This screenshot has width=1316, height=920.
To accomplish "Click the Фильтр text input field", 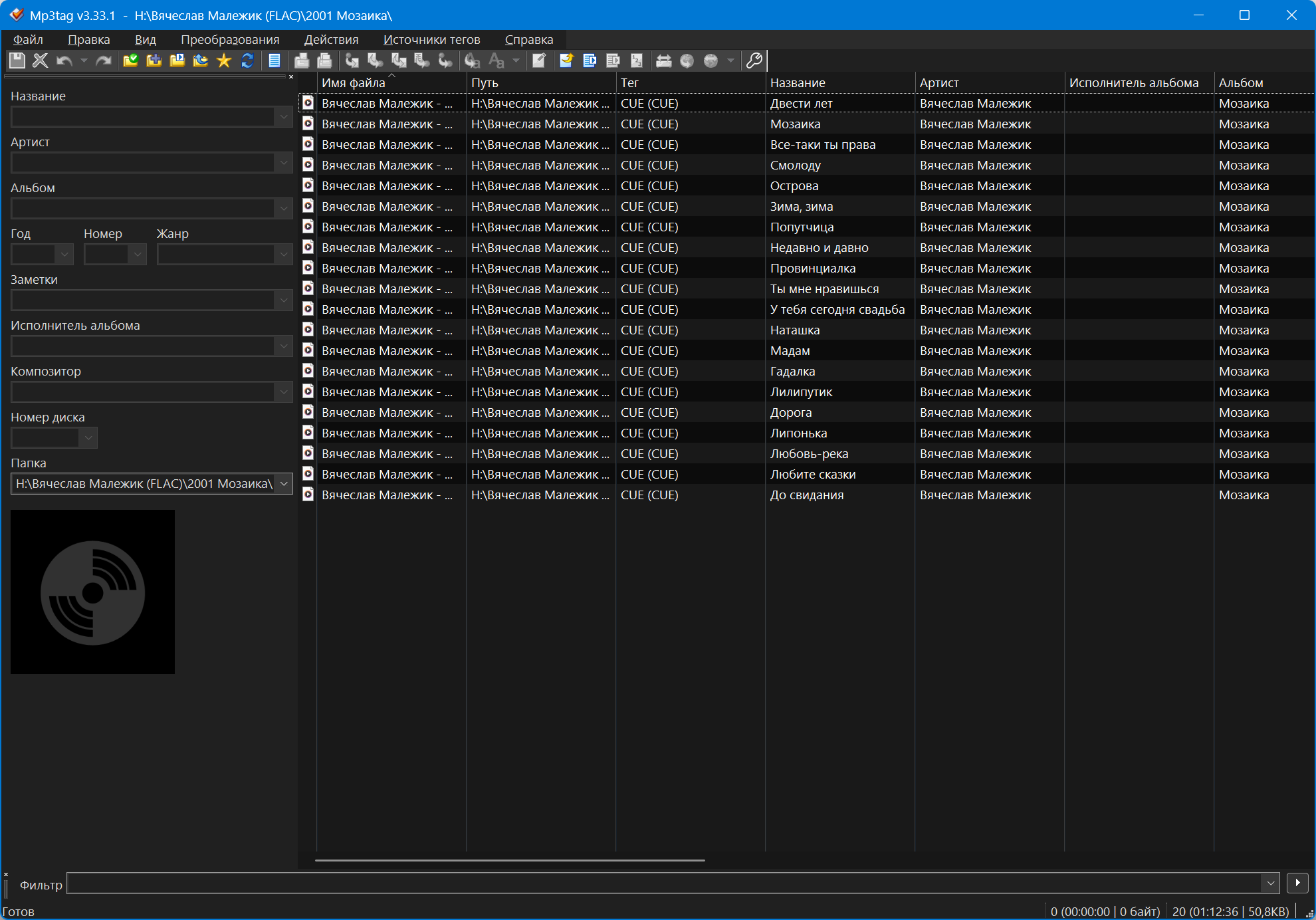I will [663, 883].
